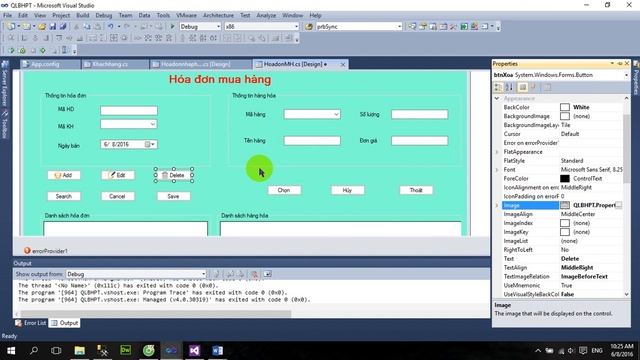Open Dreamweaver from the taskbar
The width and height of the screenshot is (640, 360).
coord(125,351)
